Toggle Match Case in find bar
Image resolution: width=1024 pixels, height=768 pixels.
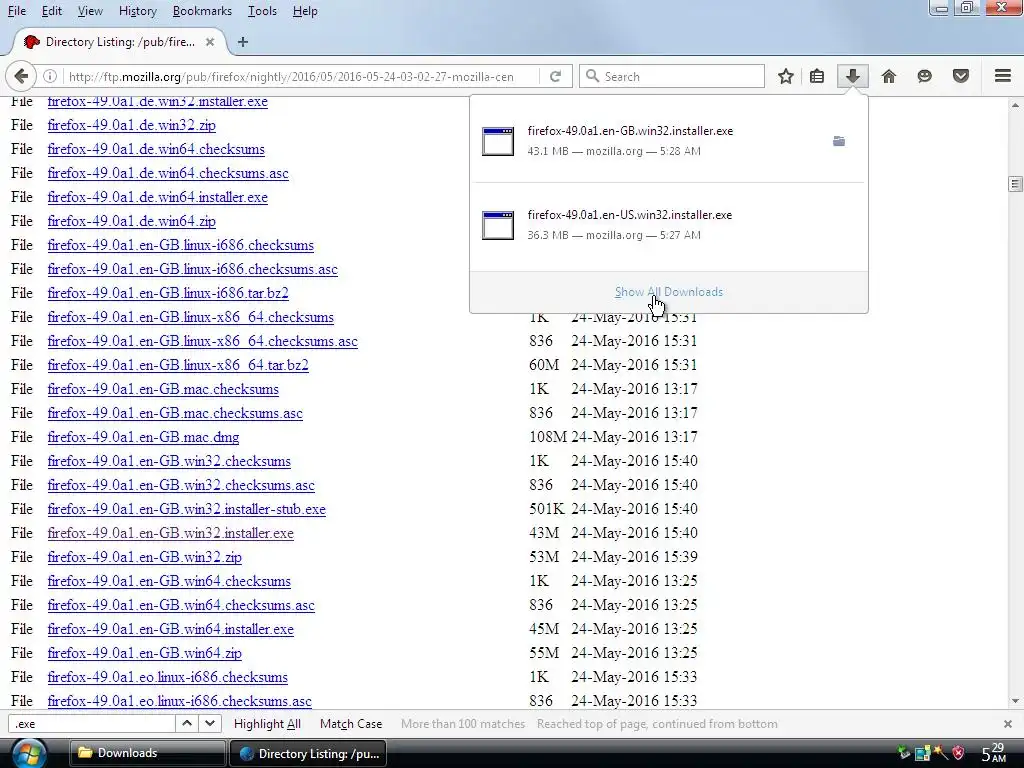351,724
